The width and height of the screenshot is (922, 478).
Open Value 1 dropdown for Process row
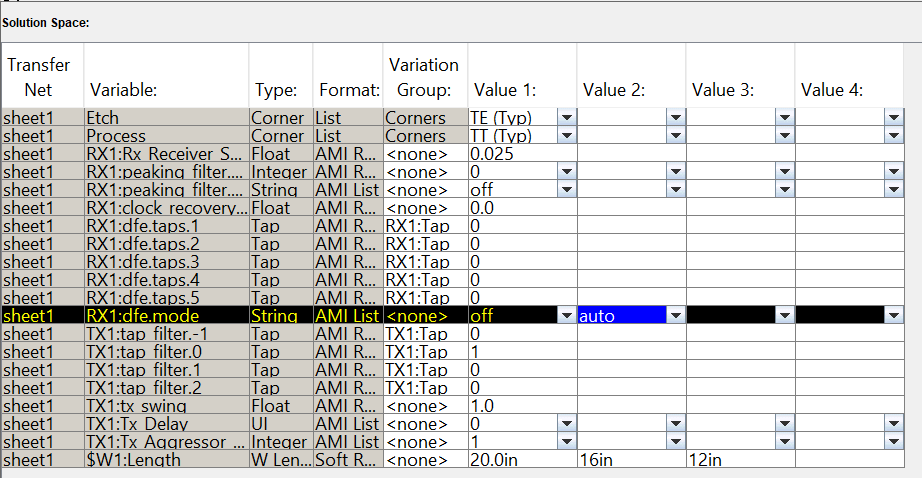[566, 136]
